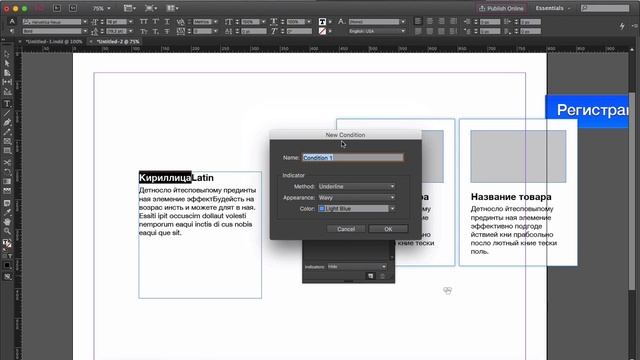Toggle Superscript formatting

156,22
